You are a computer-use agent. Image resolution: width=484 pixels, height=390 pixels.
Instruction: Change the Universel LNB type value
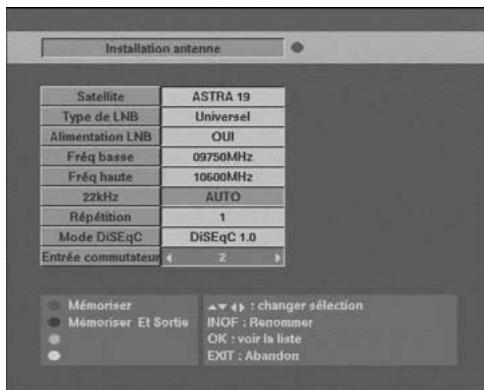(223, 117)
